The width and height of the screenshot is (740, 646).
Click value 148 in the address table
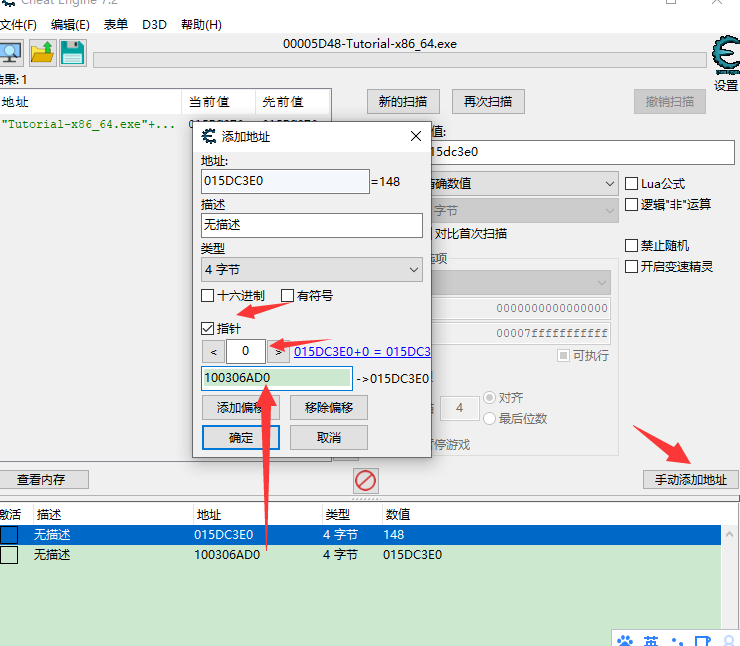(x=394, y=535)
